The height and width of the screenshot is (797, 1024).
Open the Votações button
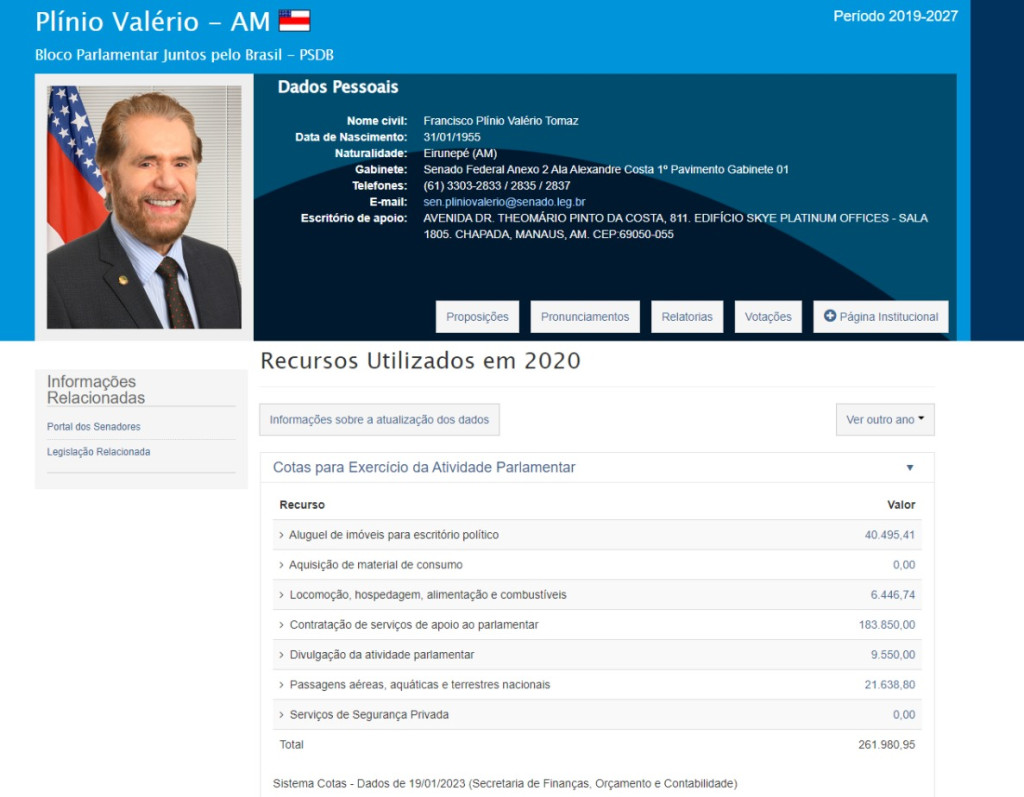click(x=768, y=317)
